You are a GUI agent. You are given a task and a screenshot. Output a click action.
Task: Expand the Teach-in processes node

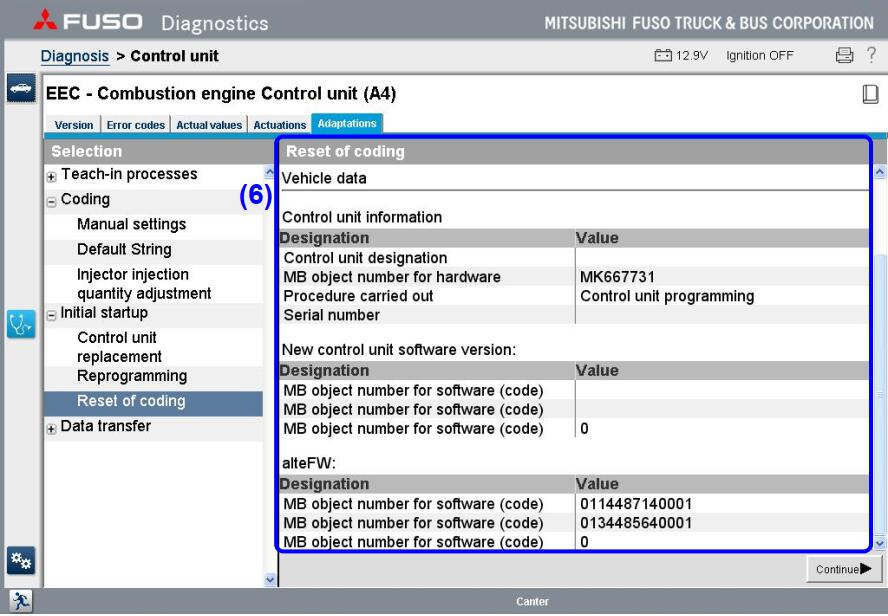click(52, 177)
